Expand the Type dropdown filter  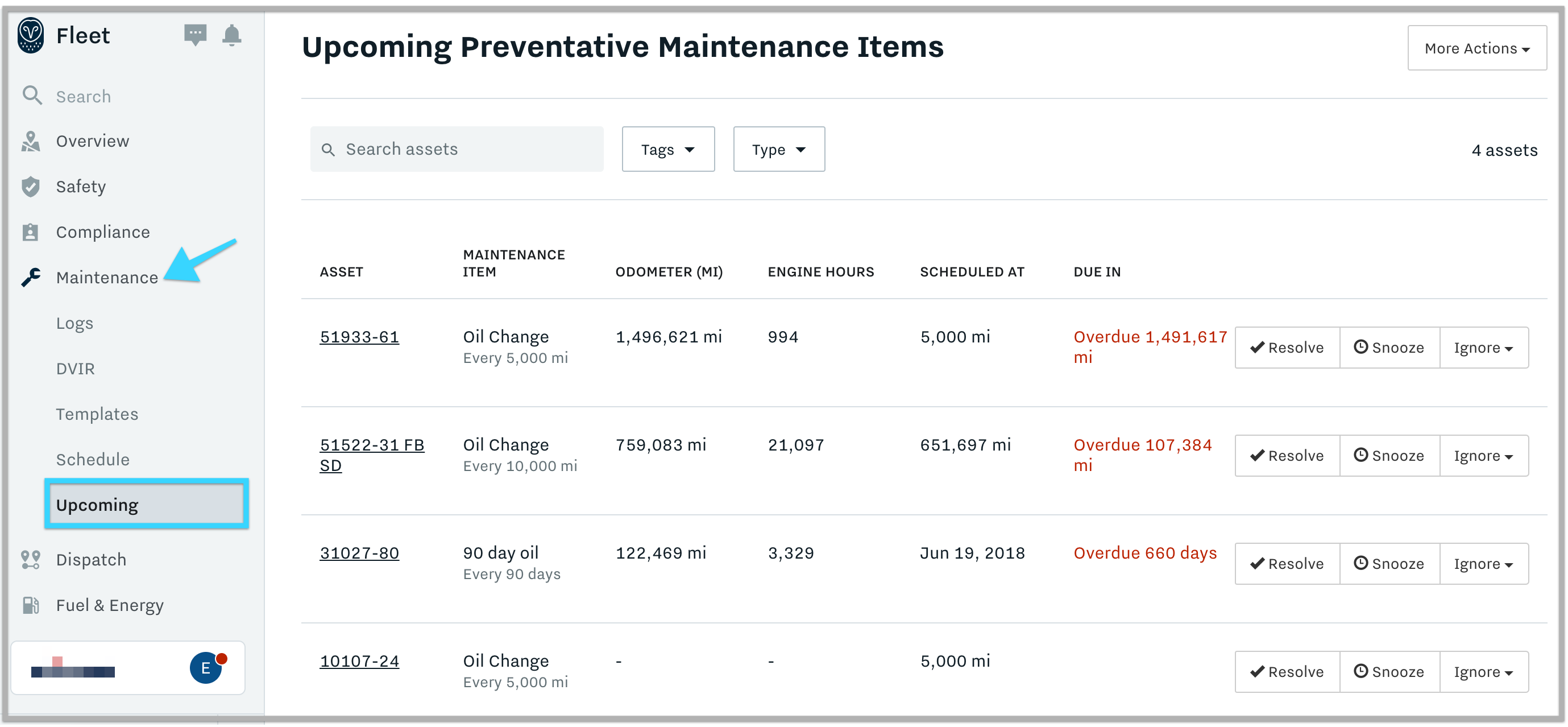(778, 149)
